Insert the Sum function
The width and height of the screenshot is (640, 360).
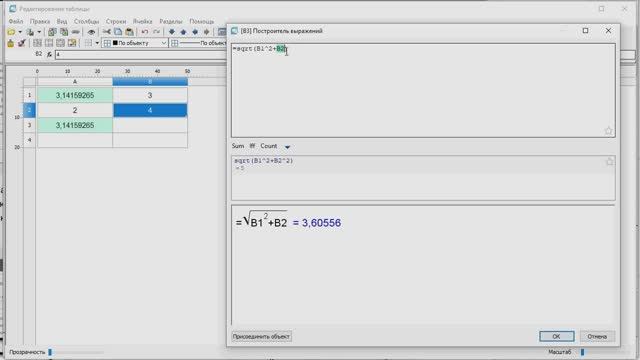coord(238,146)
